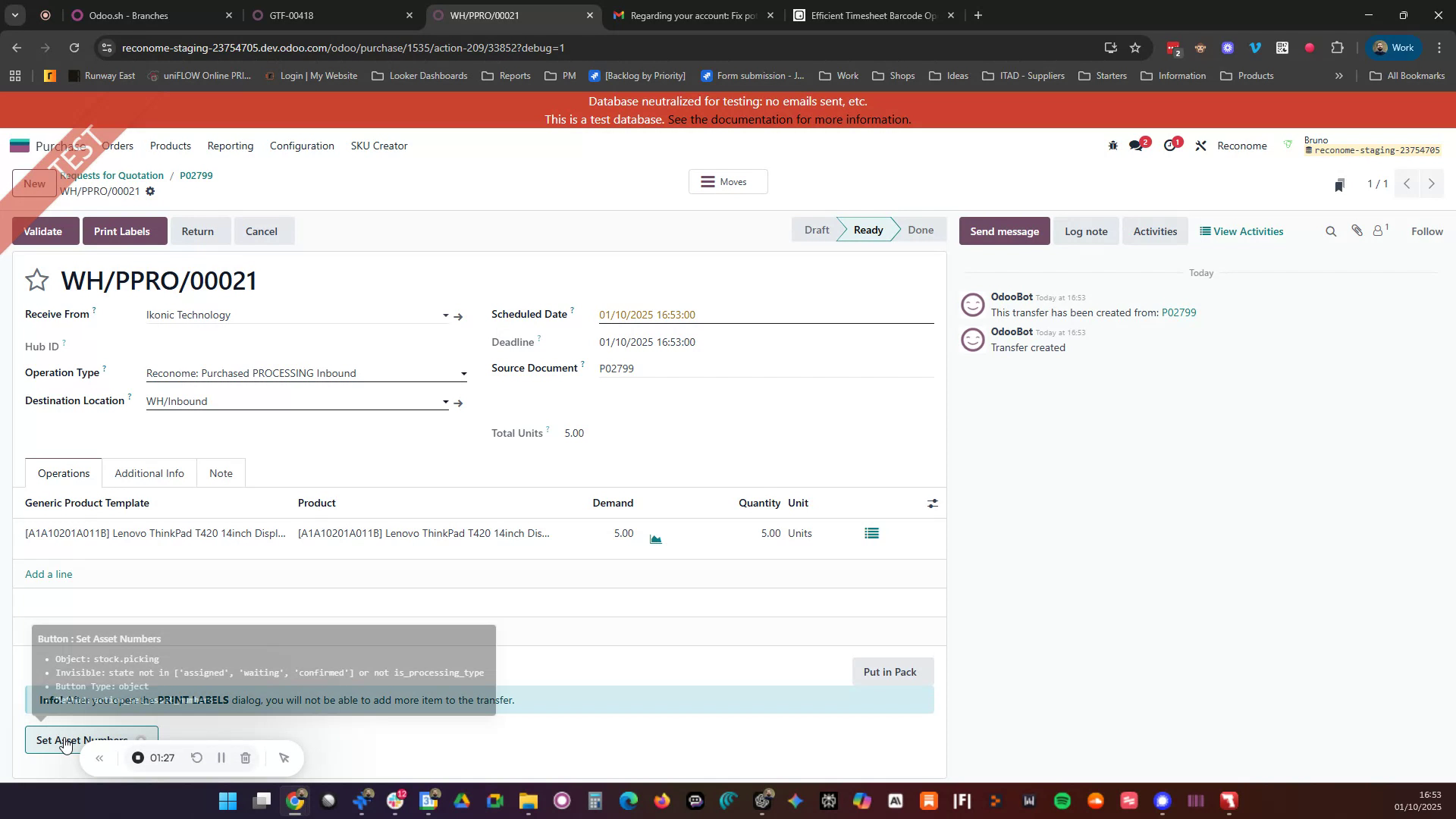1456x819 pixels.
Task: Click the internal link arrow beside Receive From
Action: point(458,316)
